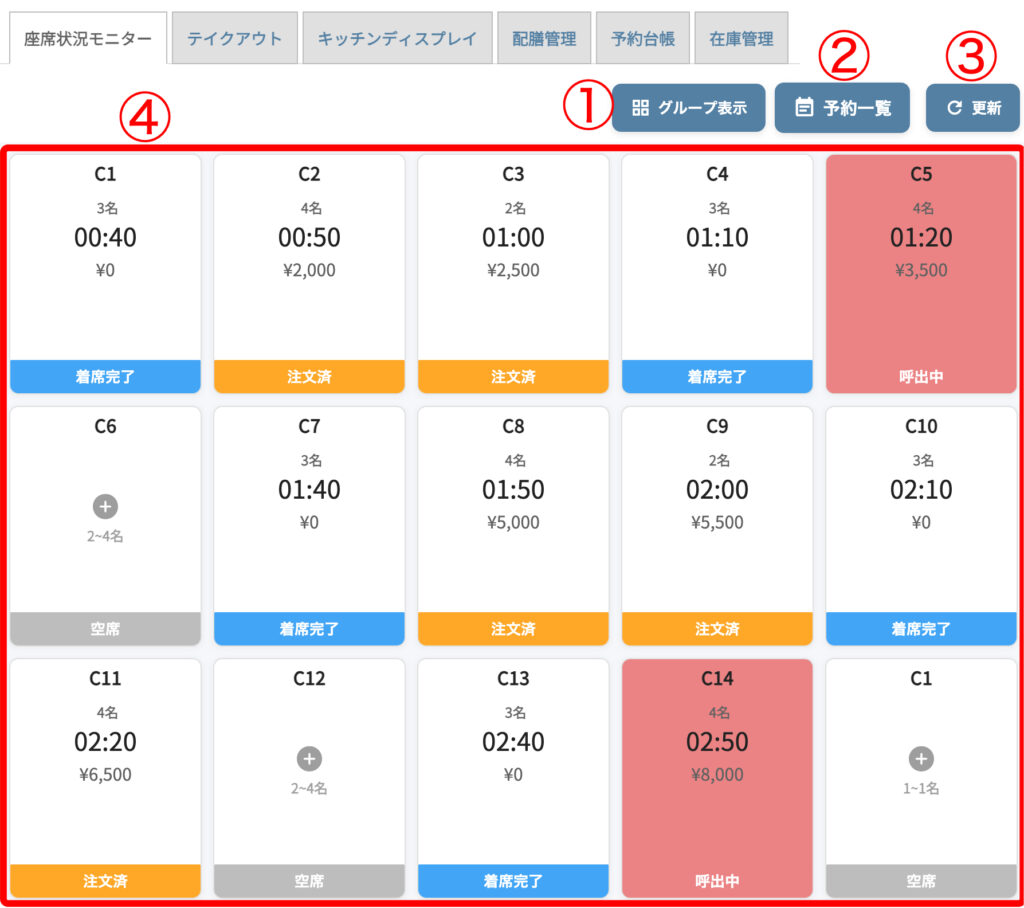1024x908 pixels.
Task: Select the 座席状況モニター tab
Action: tap(88, 39)
